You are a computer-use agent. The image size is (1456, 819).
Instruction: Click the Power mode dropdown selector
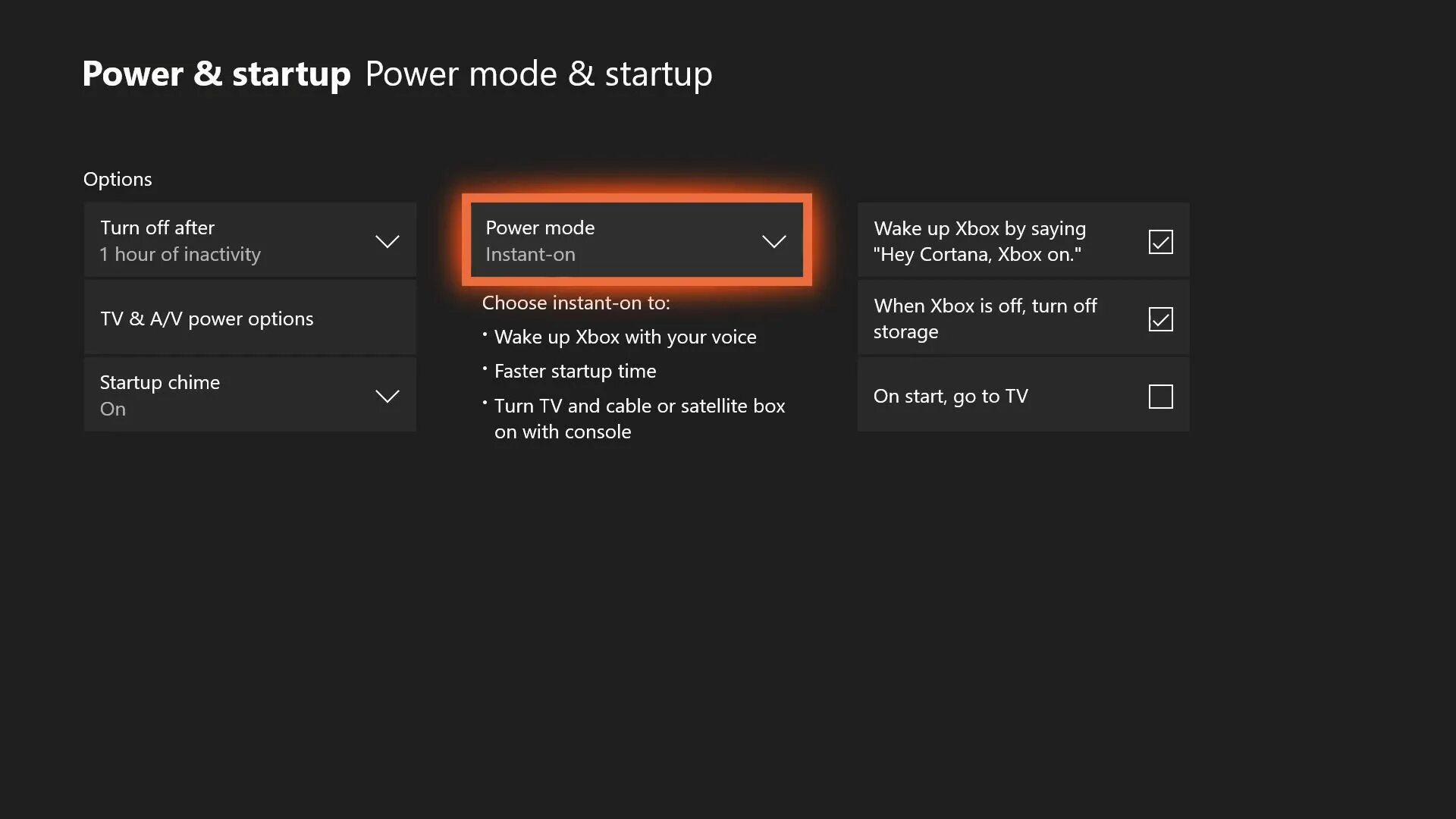point(636,240)
